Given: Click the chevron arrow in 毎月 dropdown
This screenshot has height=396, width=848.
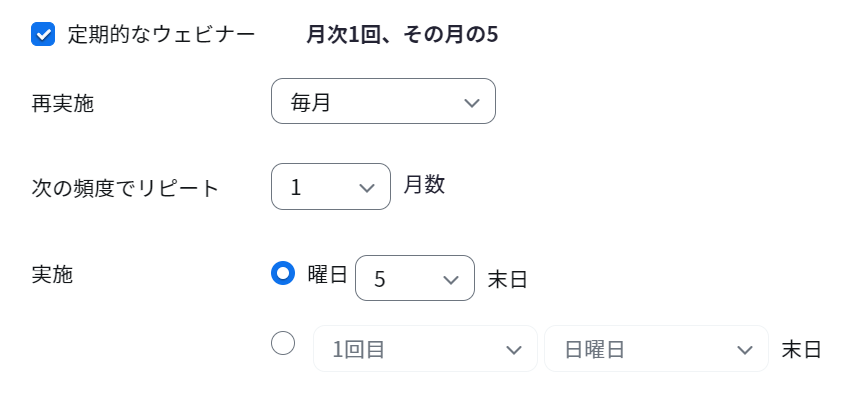Looking at the screenshot, I should [x=472, y=103].
